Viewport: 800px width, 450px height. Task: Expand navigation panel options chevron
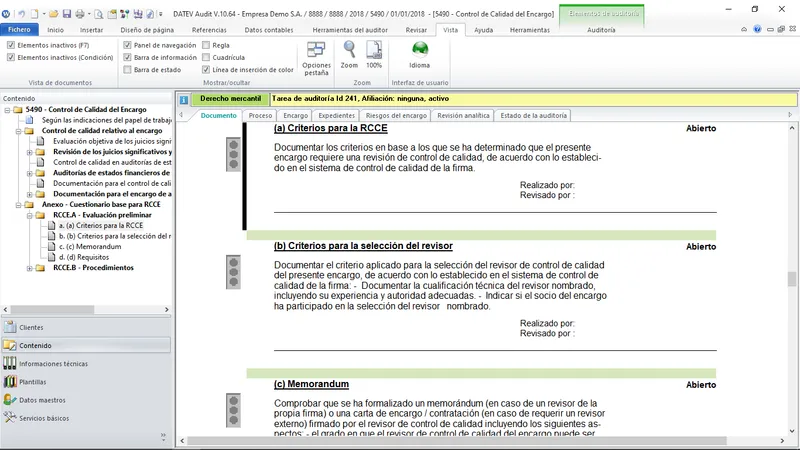(163, 436)
